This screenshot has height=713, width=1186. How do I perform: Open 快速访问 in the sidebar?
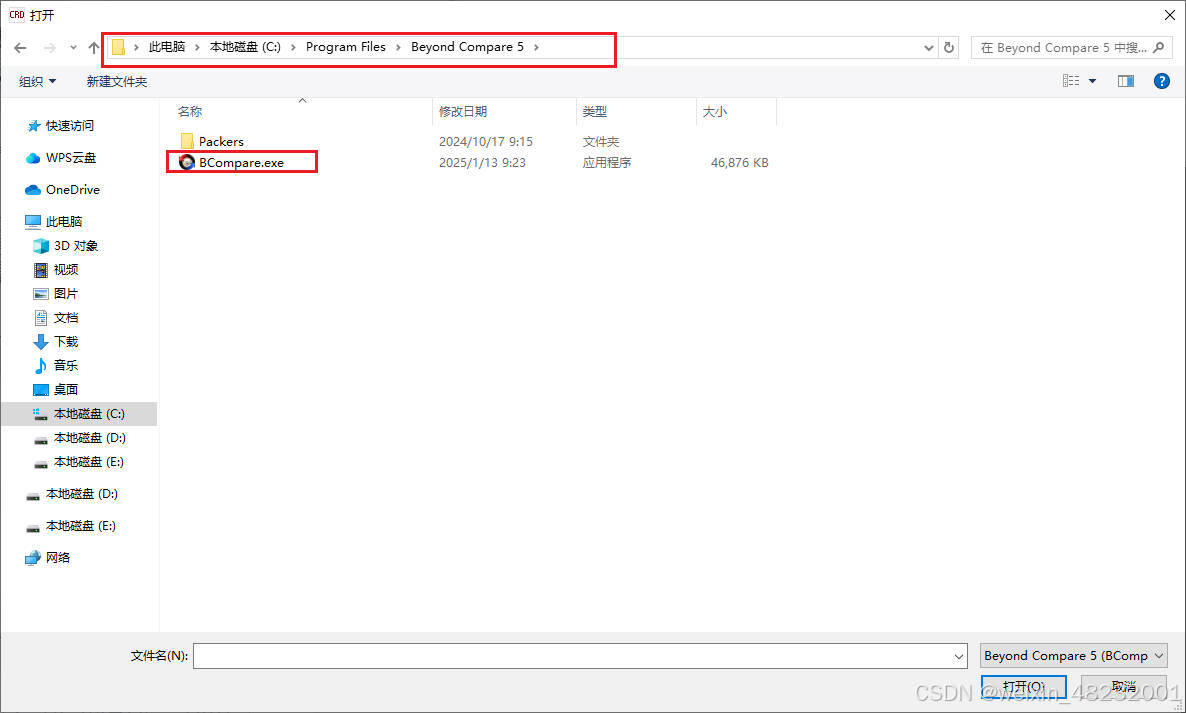click(70, 126)
